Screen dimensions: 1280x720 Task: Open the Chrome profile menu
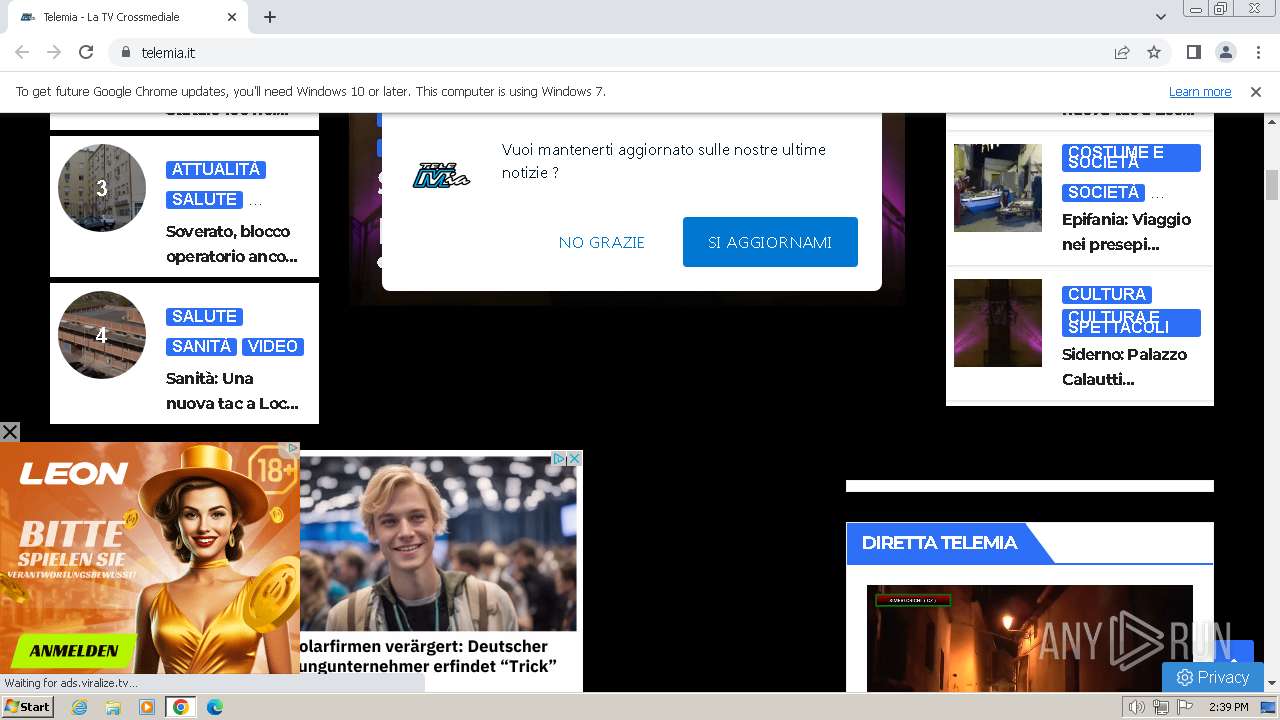pyautogui.click(x=1225, y=52)
